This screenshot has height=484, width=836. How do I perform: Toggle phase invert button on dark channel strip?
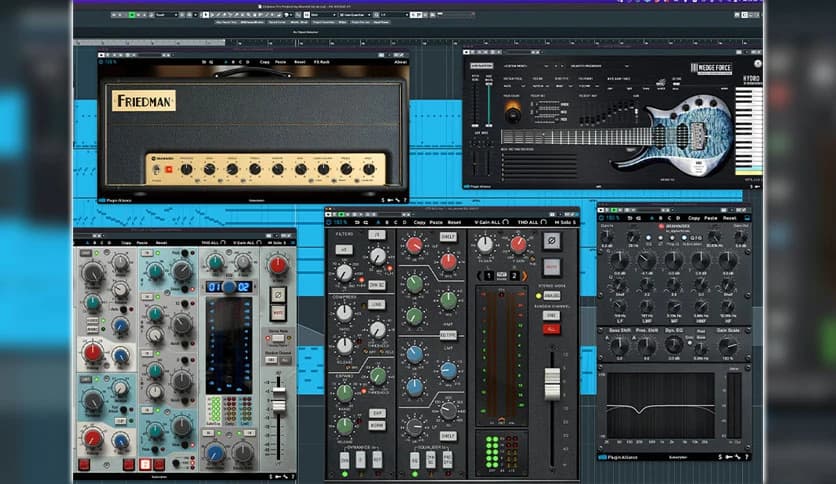pos(552,241)
